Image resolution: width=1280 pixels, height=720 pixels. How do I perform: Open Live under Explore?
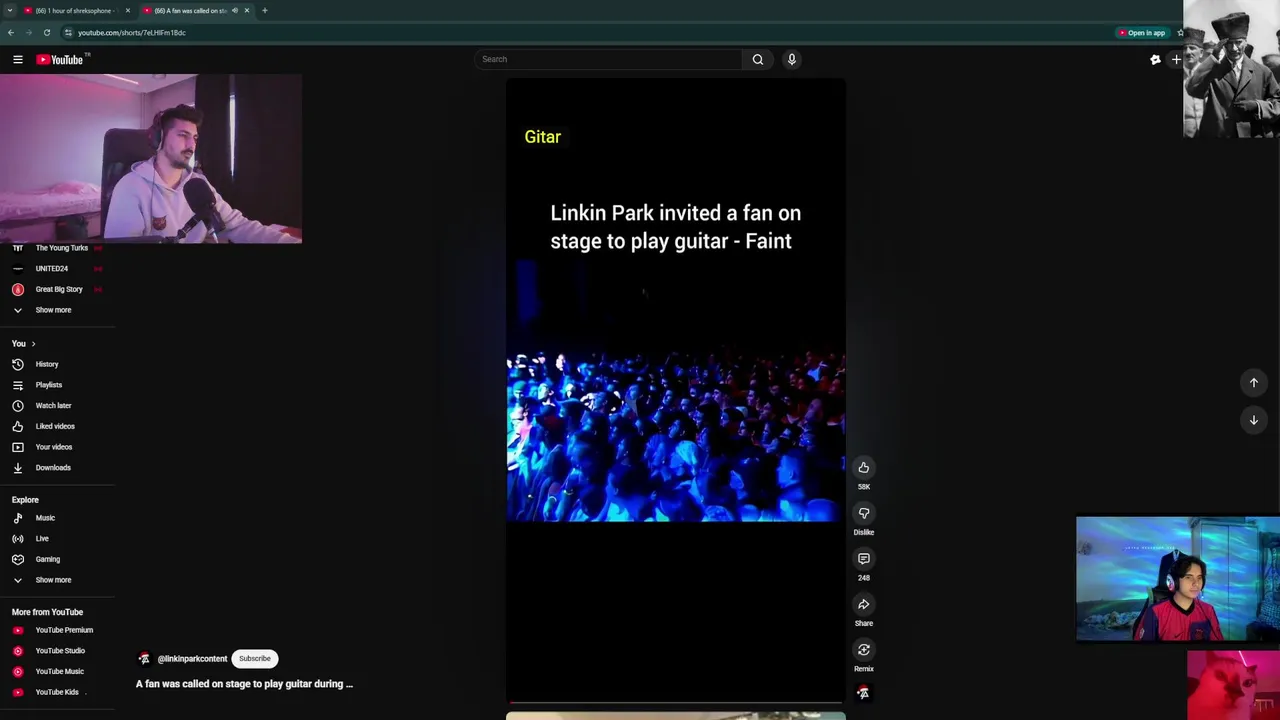pyautogui.click(x=57, y=539)
